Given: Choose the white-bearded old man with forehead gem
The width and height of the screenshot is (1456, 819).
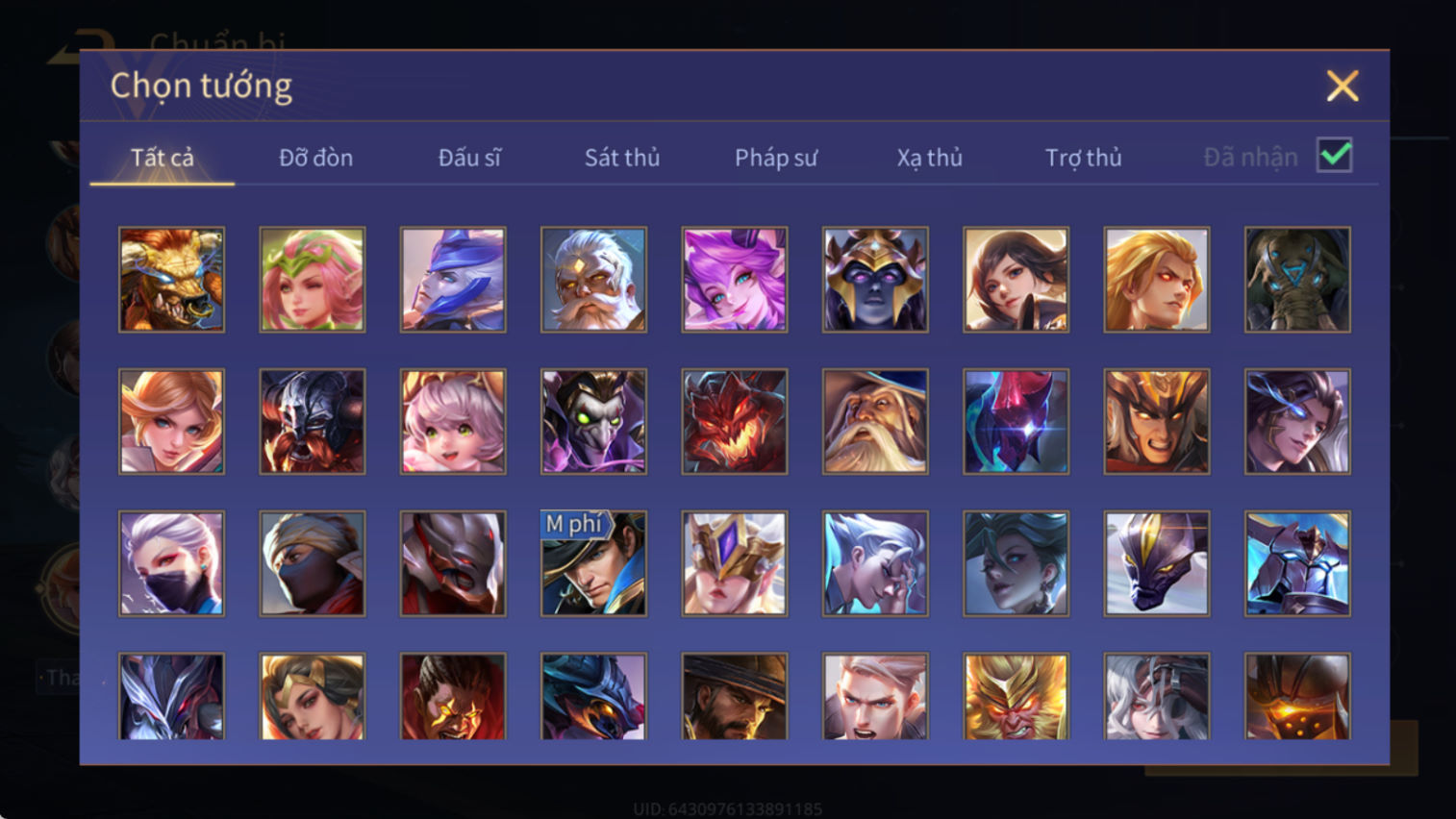Looking at the screenshot, I should point(593,280).
